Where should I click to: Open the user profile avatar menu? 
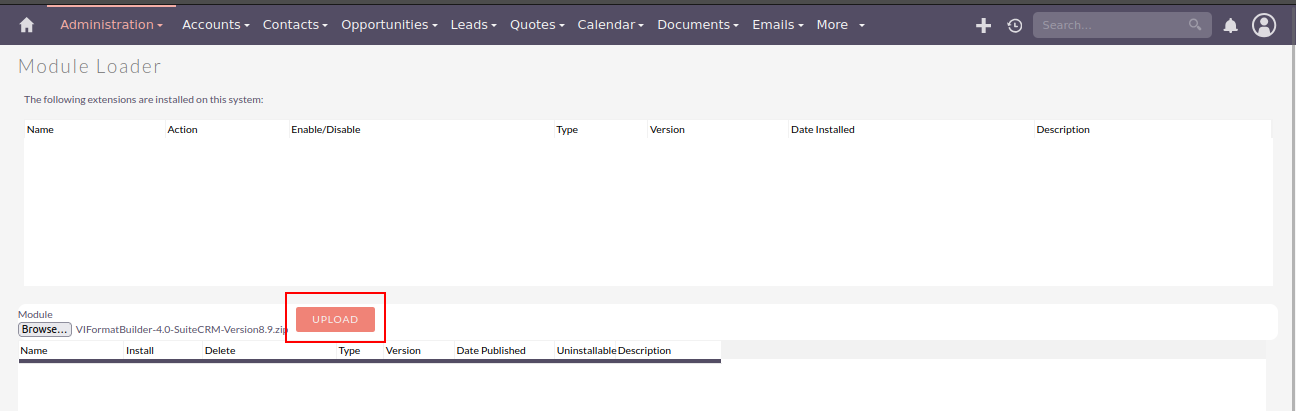1264,25
